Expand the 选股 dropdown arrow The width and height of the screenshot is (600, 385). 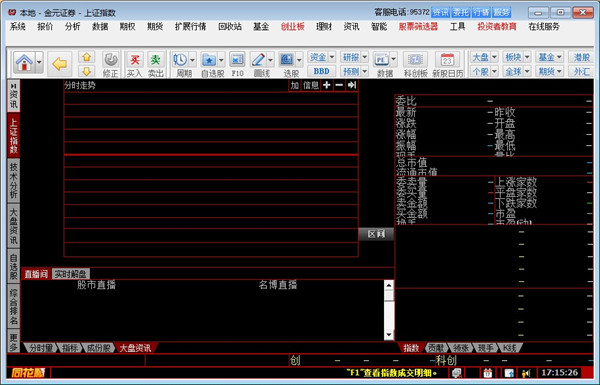click(x=299, y=60)
